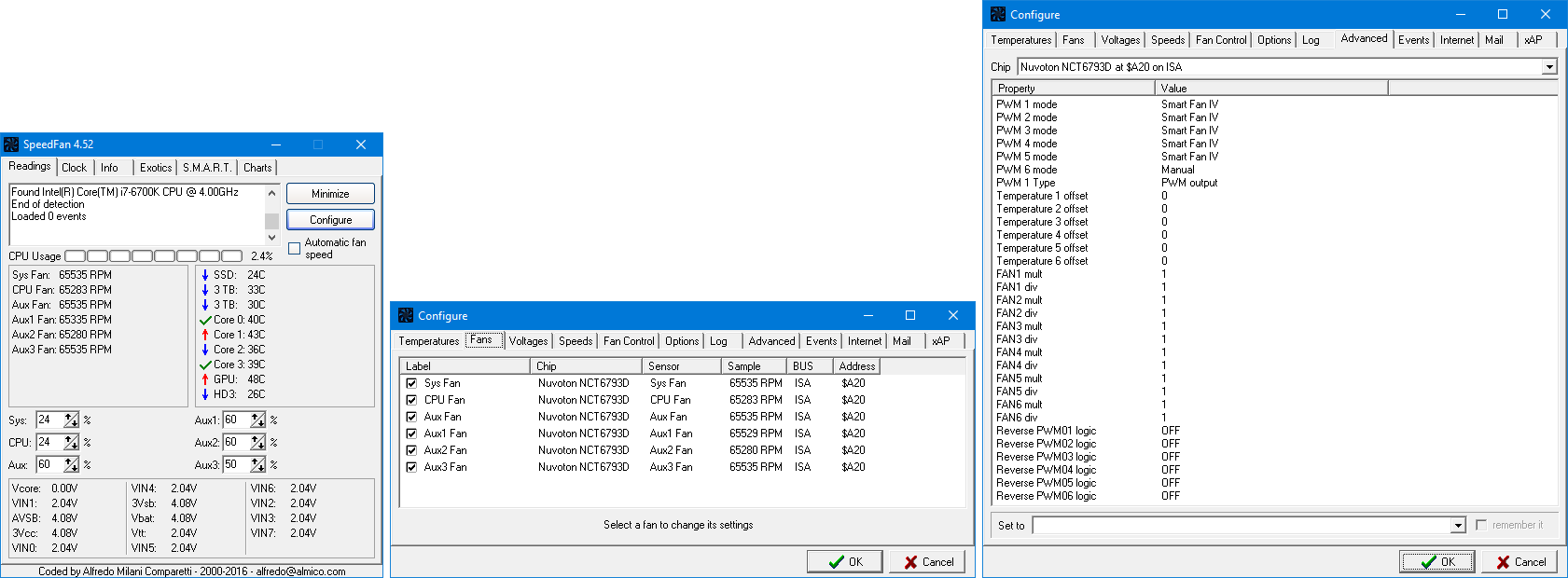Open the Exotics tab in SpeedFan
The width and height of the screenshot is (1568, 578).
tap(156, 168)
